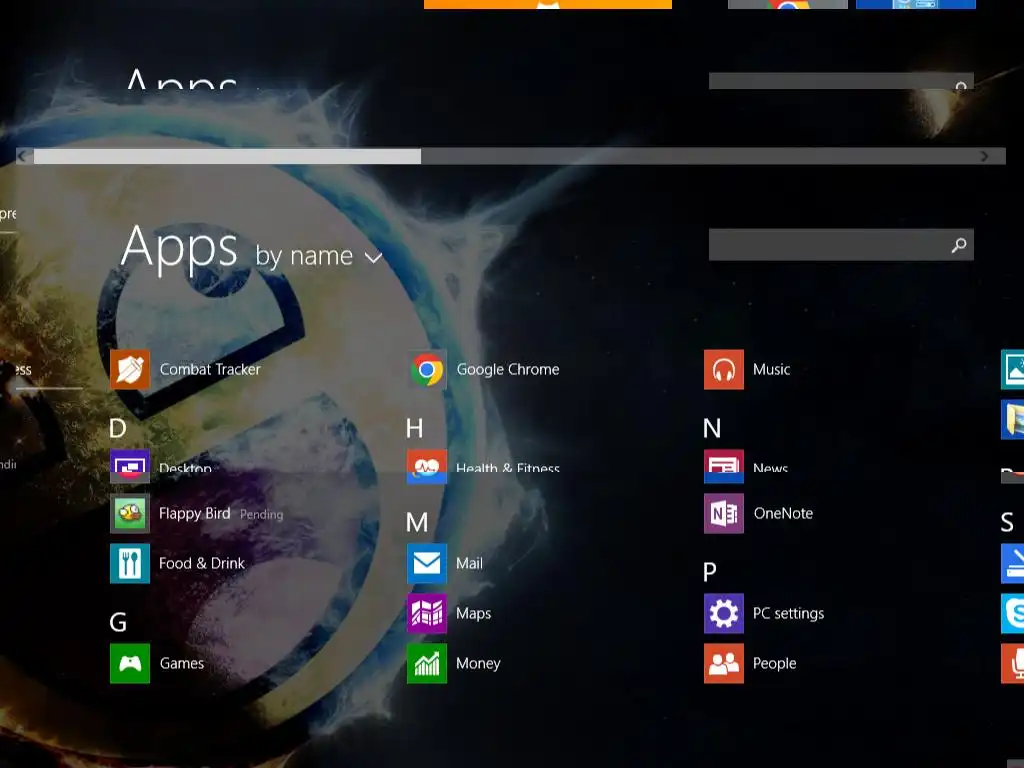Click the 'Food & Drink' label text

click(202, 564)
